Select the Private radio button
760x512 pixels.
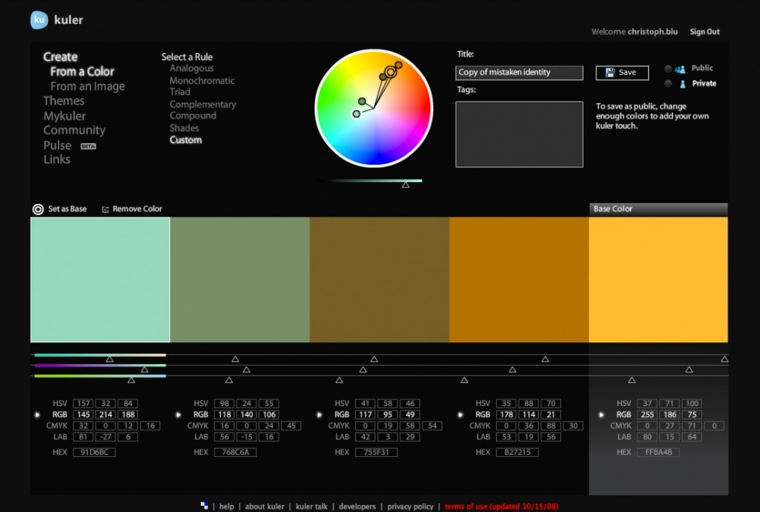668,84
